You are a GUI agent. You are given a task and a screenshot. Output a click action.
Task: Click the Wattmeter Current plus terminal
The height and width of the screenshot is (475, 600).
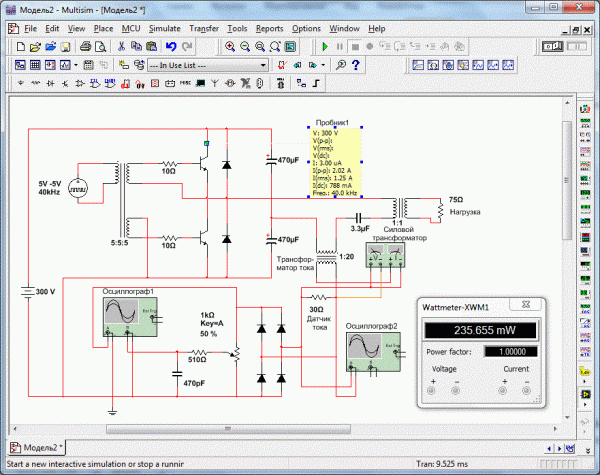click(x=503, y=390)
